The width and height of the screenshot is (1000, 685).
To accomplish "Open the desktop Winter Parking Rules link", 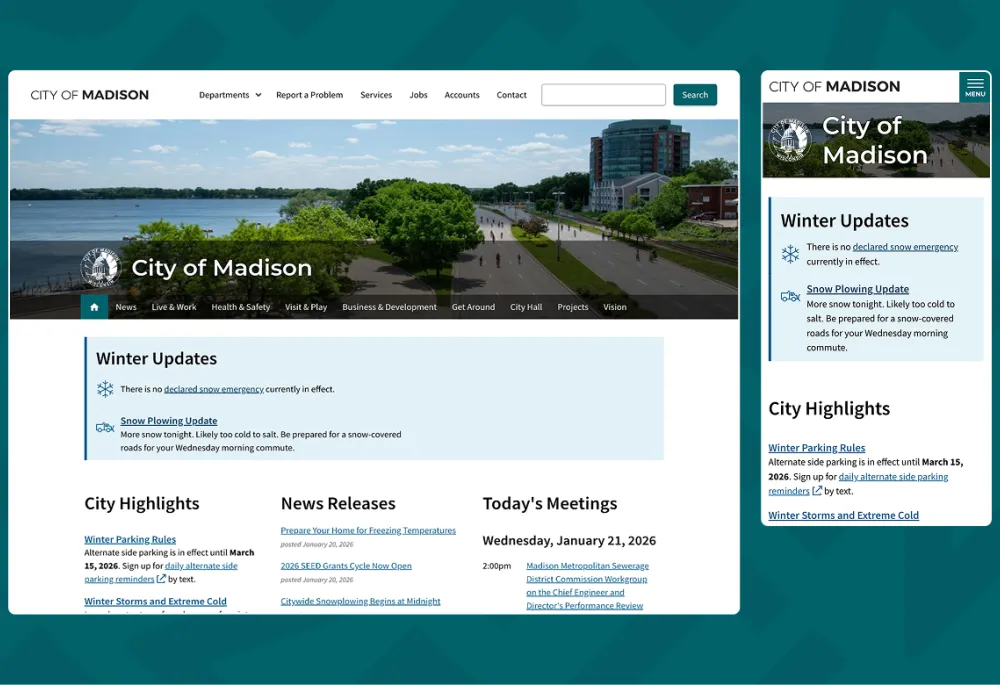I will click(x=130, y=539).
